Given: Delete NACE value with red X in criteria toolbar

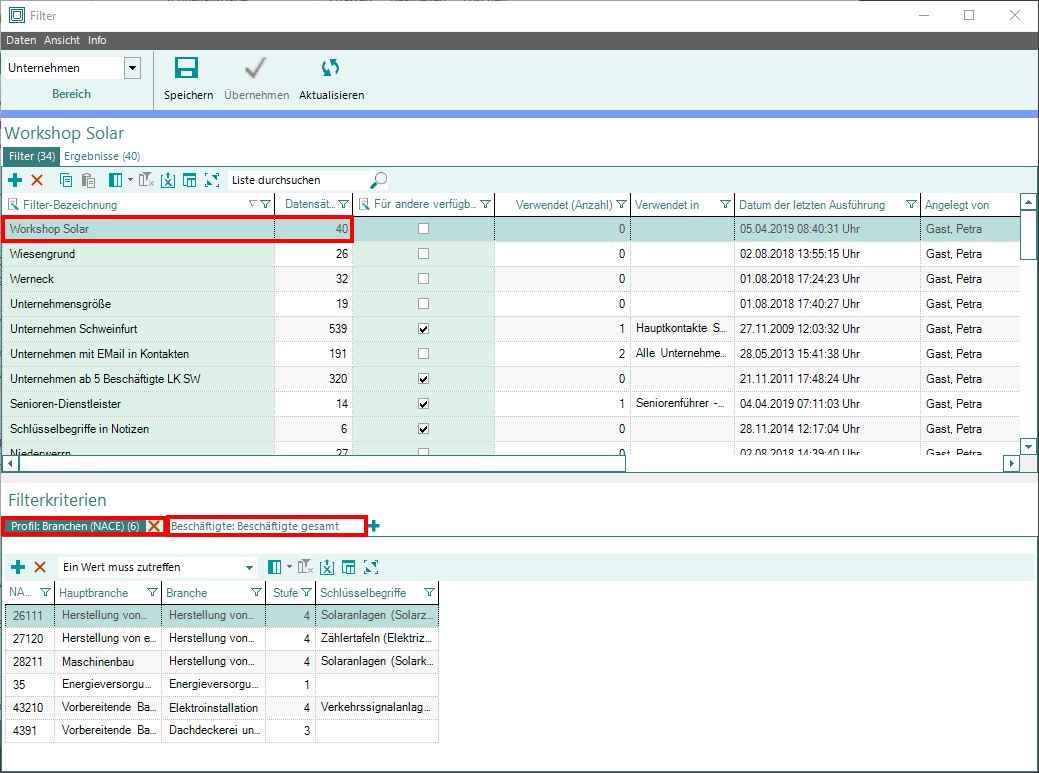Looking at the screenshot, I should tap(40, 567).
